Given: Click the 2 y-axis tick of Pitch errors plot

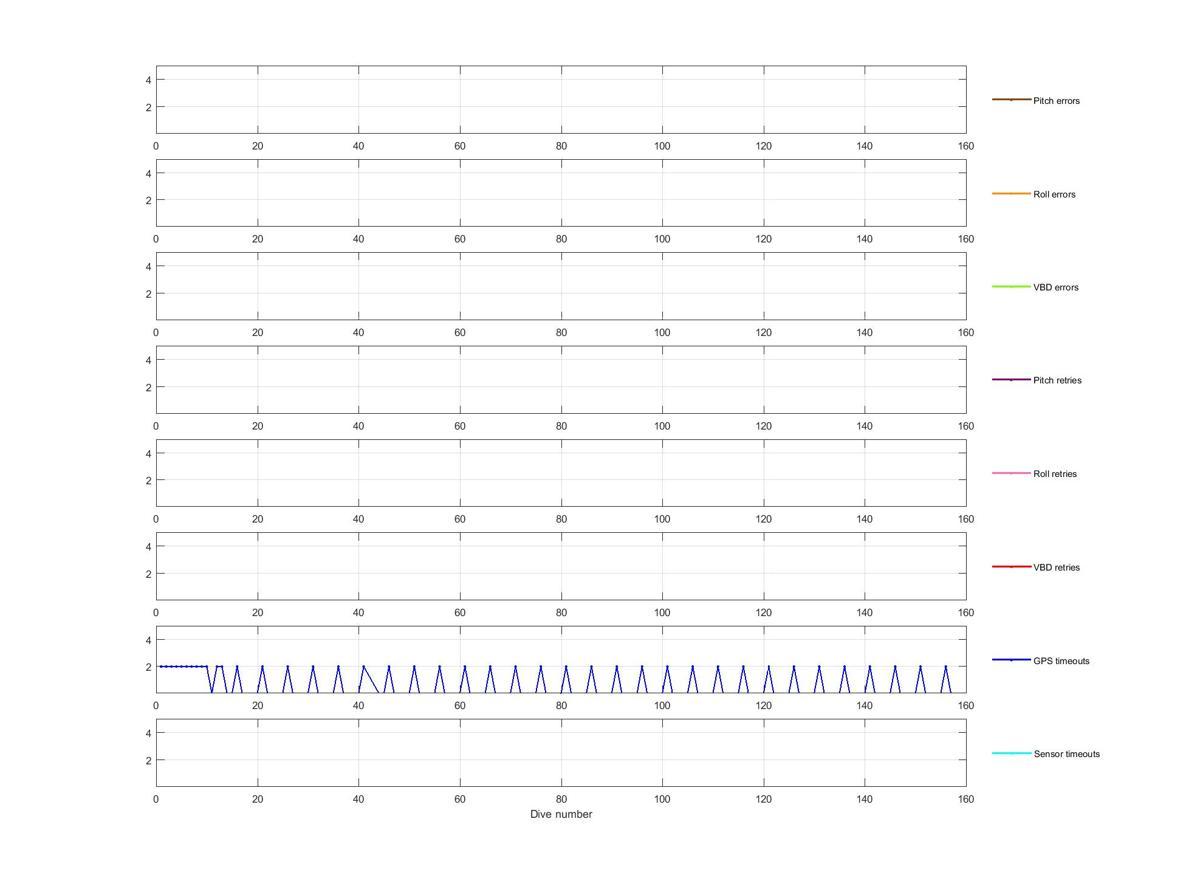Looking at the screenshot, I should (x=148, y=107).
